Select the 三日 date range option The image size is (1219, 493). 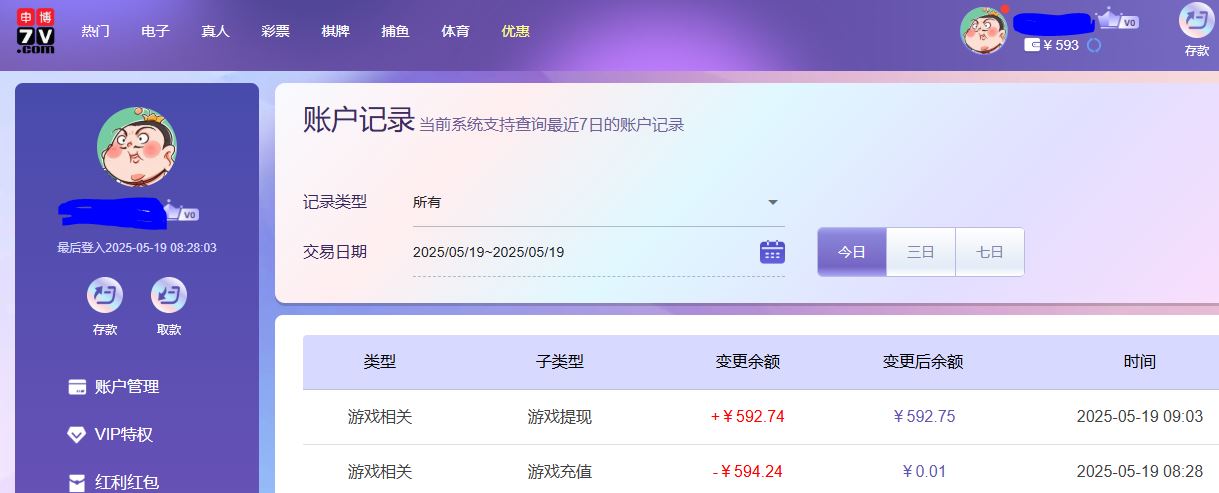tap(921, 252)
